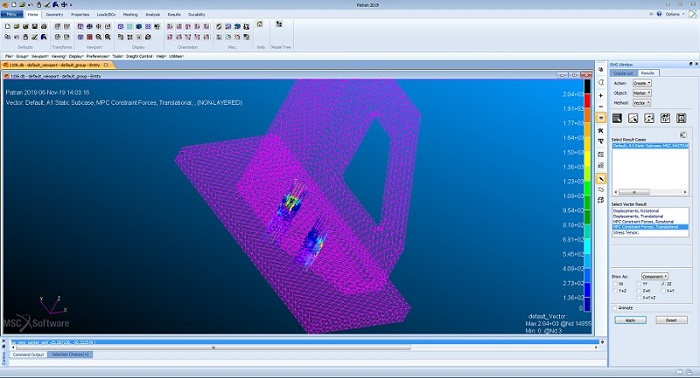Open the Preferences menu

(x=97, y=56)
